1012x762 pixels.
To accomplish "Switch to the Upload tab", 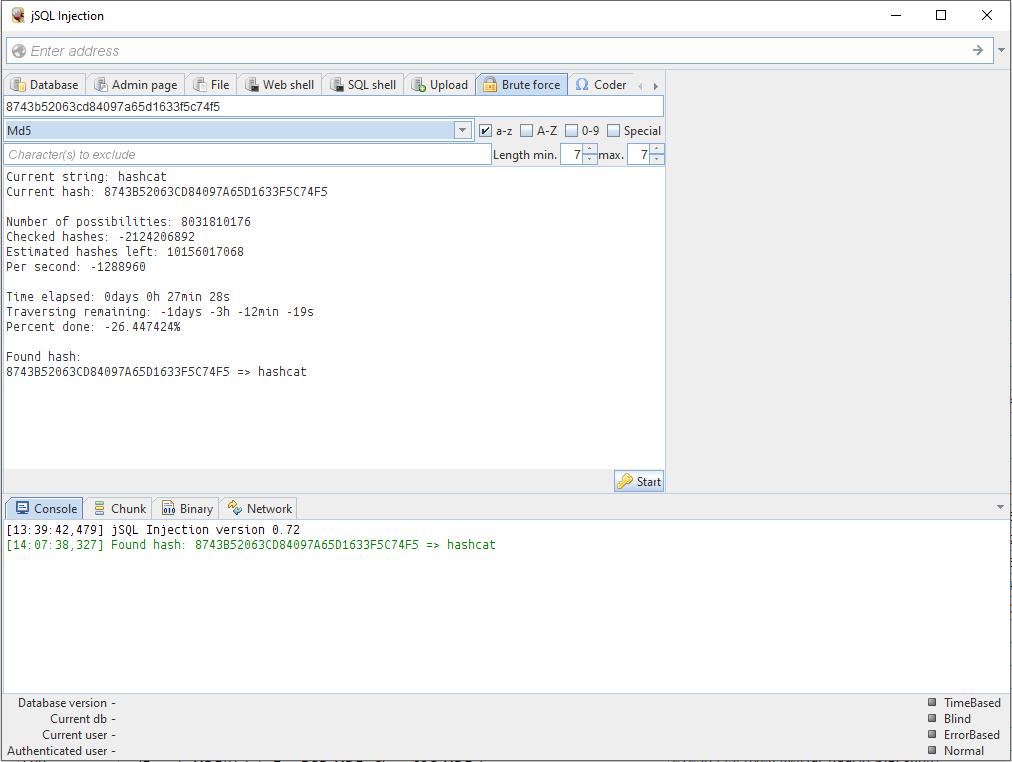I will click(439, 85).
